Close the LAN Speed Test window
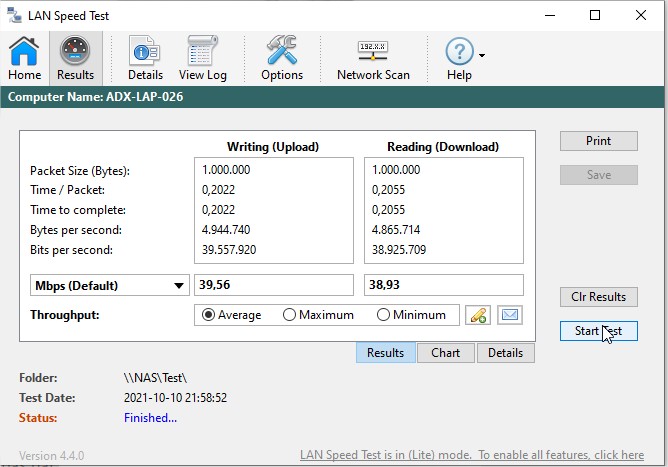The height and width of the screenshot is (467, 668). coord(641,15)
